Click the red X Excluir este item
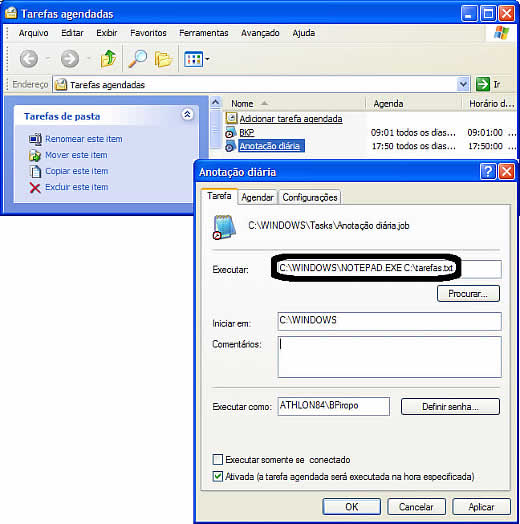Image resolution: width=520 pixels, height=524 pixels. pos(35,187)
